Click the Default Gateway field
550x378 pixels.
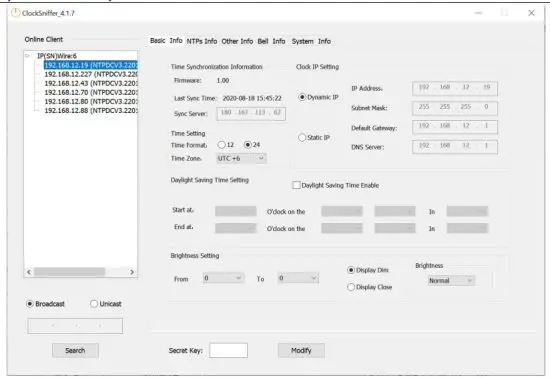click(x=455, y=127)
